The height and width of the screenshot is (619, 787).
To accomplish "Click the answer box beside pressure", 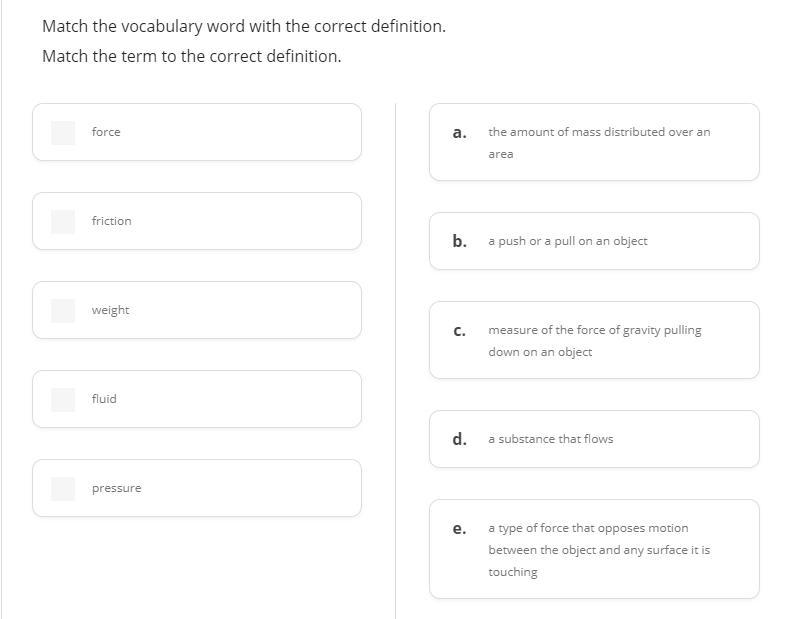I will click(x=63, y=488).
